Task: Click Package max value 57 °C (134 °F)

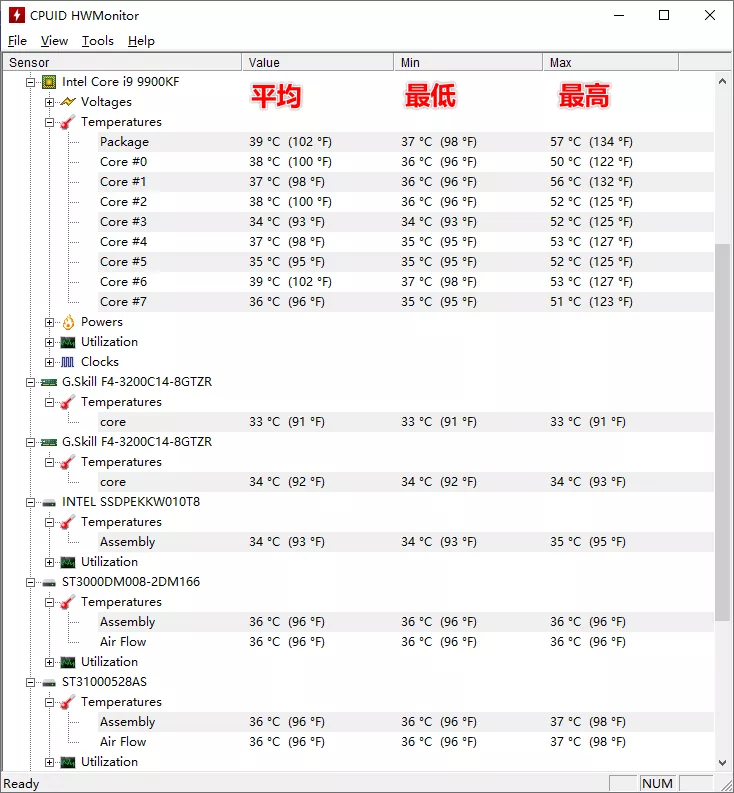Action: click(x=591, y=142)
